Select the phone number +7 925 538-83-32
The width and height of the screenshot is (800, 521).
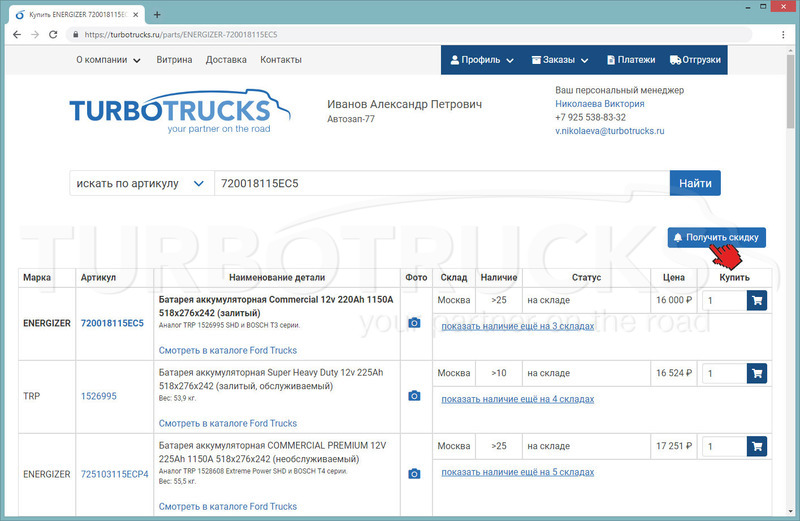(x=590, y=117)
